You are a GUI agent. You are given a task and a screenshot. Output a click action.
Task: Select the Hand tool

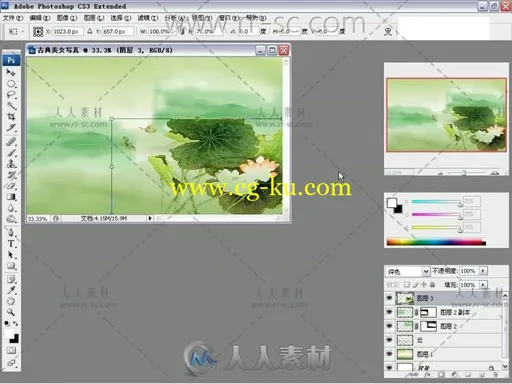point(11,301)
